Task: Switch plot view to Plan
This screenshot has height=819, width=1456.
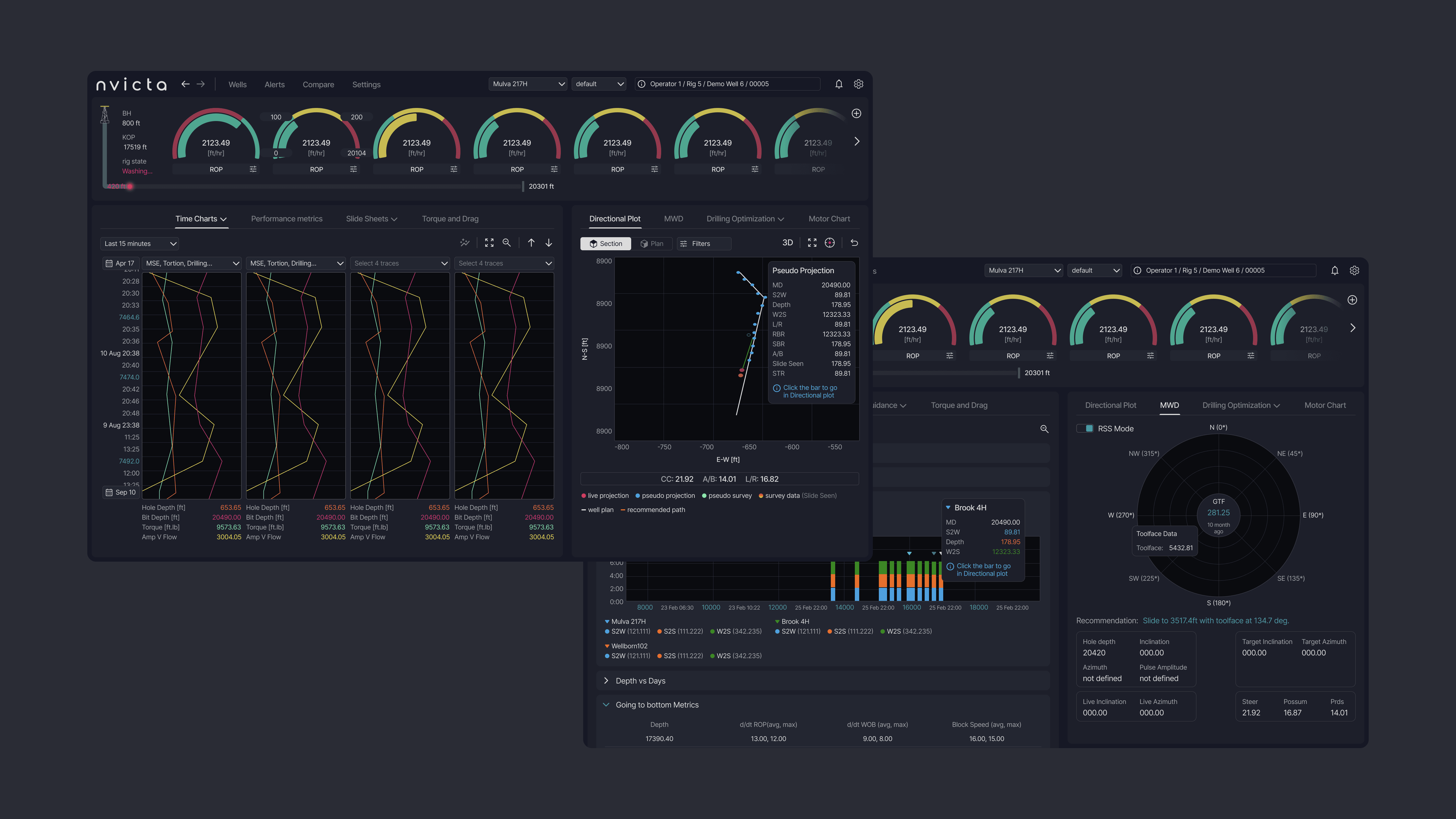Action: pyautogui.click(x=652, y=243)
